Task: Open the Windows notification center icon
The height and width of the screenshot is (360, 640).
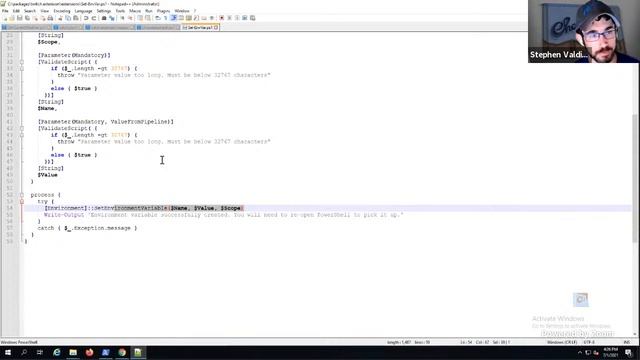Action: [x=629, y=353]
